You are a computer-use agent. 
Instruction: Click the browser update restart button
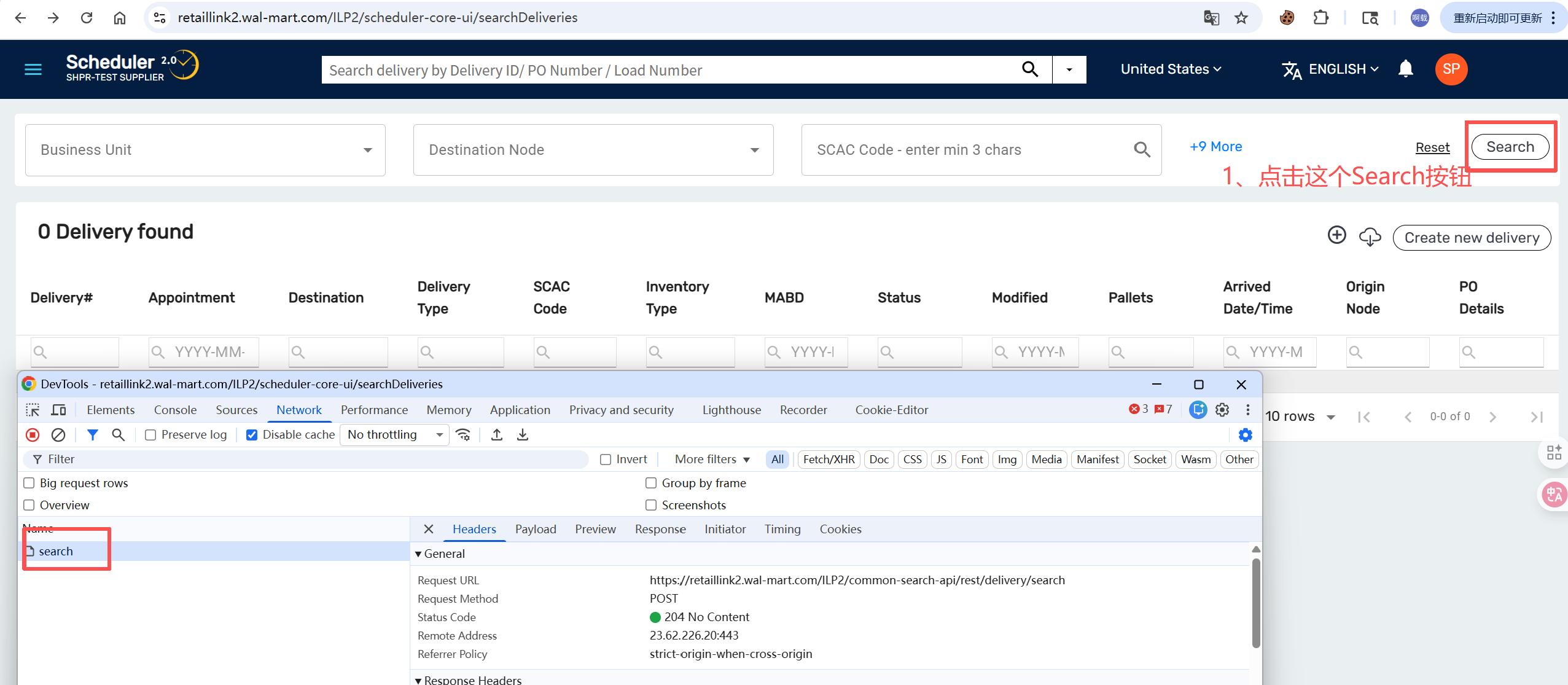tap(1503, 18)
